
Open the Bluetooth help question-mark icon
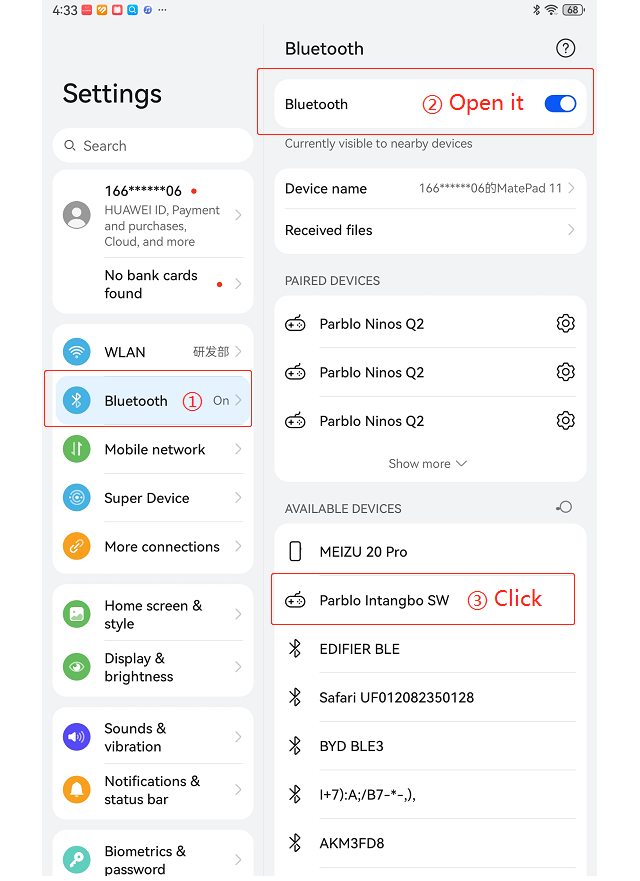pos(565,48)
